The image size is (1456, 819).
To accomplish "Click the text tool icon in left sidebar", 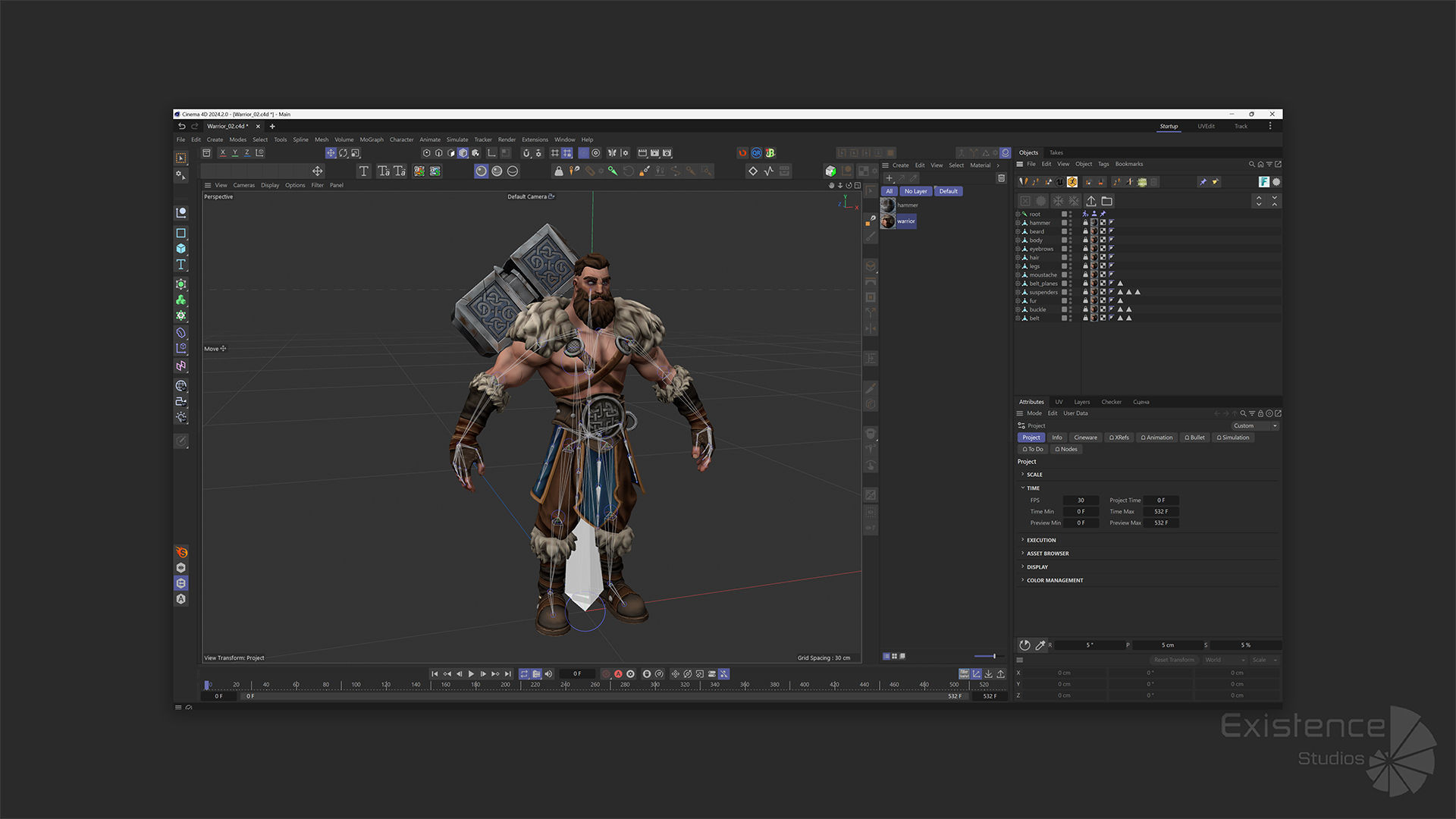I will (x=181, y=265).
